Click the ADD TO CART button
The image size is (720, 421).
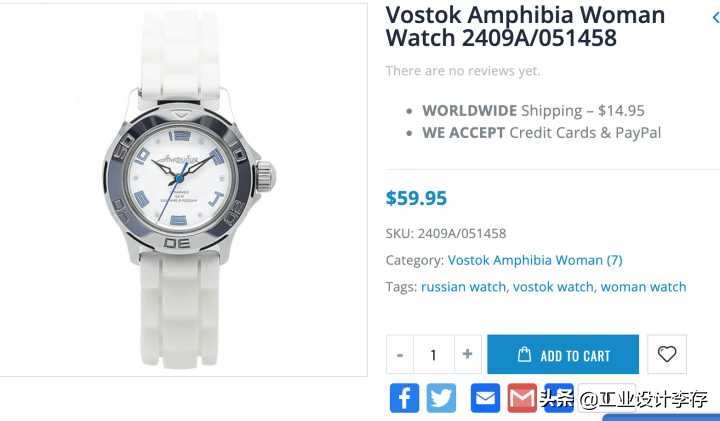click(x=563, y=354)
